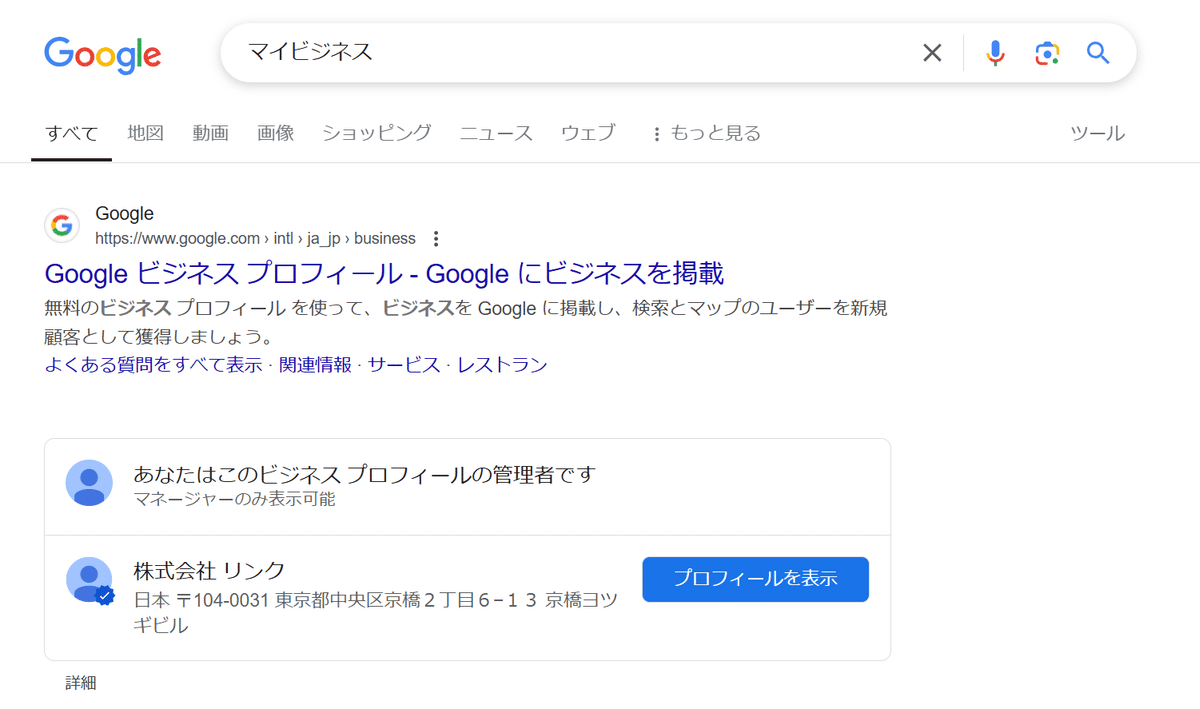
Task: Open サービス sitelink
Action: 404,365
